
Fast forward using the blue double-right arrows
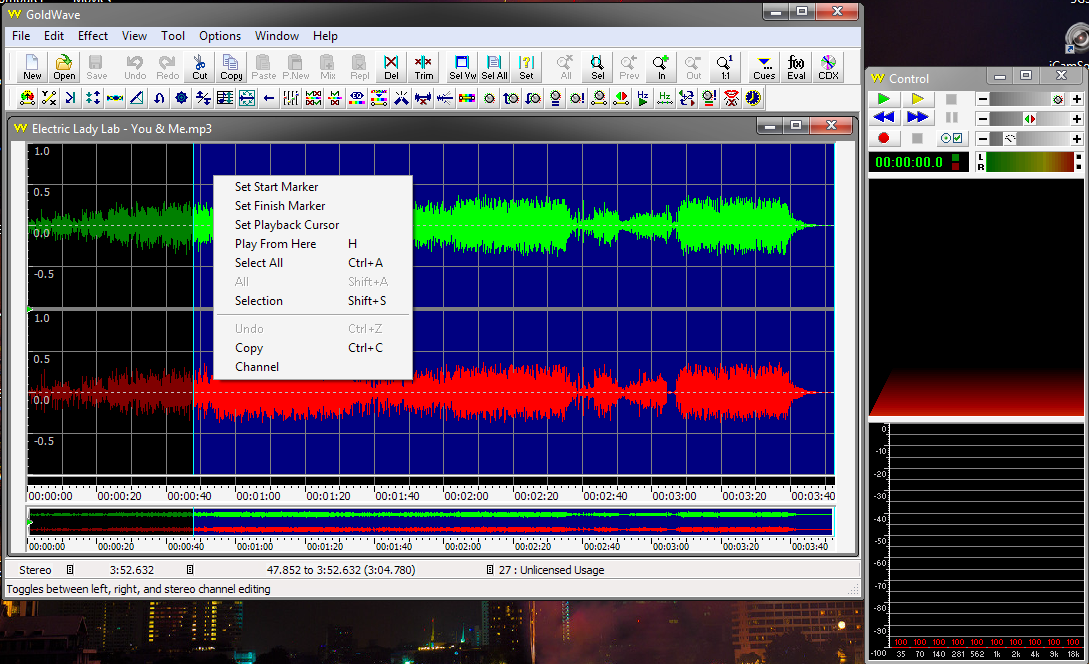(917, 117)
